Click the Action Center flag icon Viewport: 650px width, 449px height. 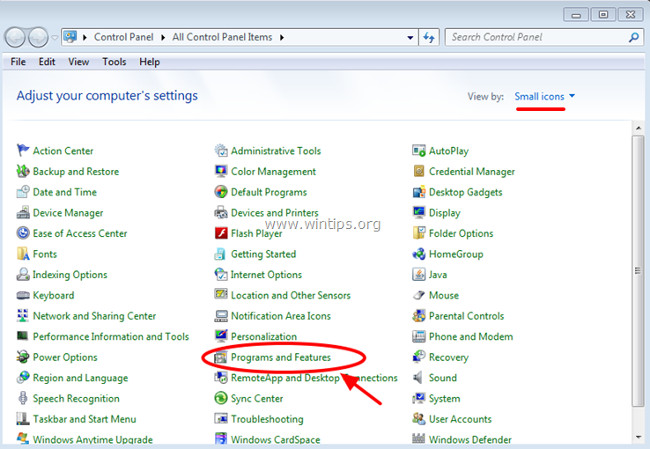[24, 151]
